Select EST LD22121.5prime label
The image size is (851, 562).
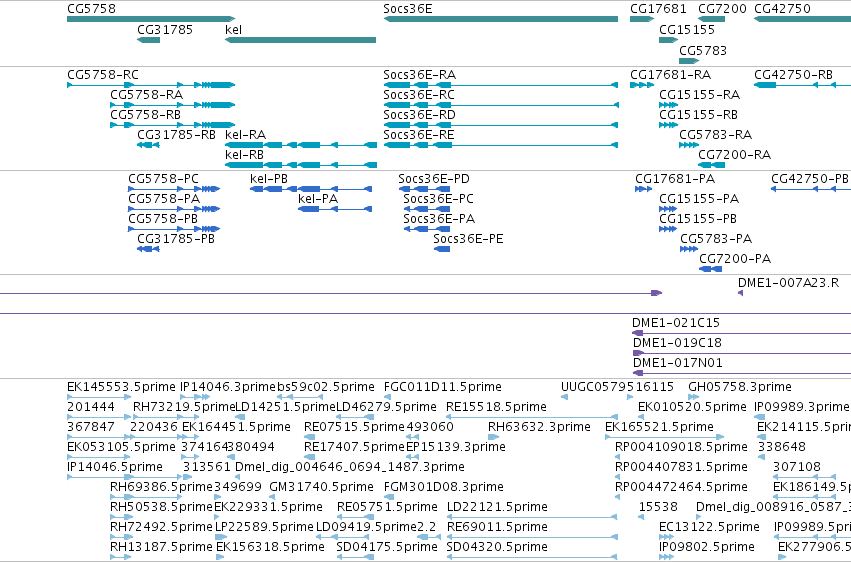click(x=497, y=508)
